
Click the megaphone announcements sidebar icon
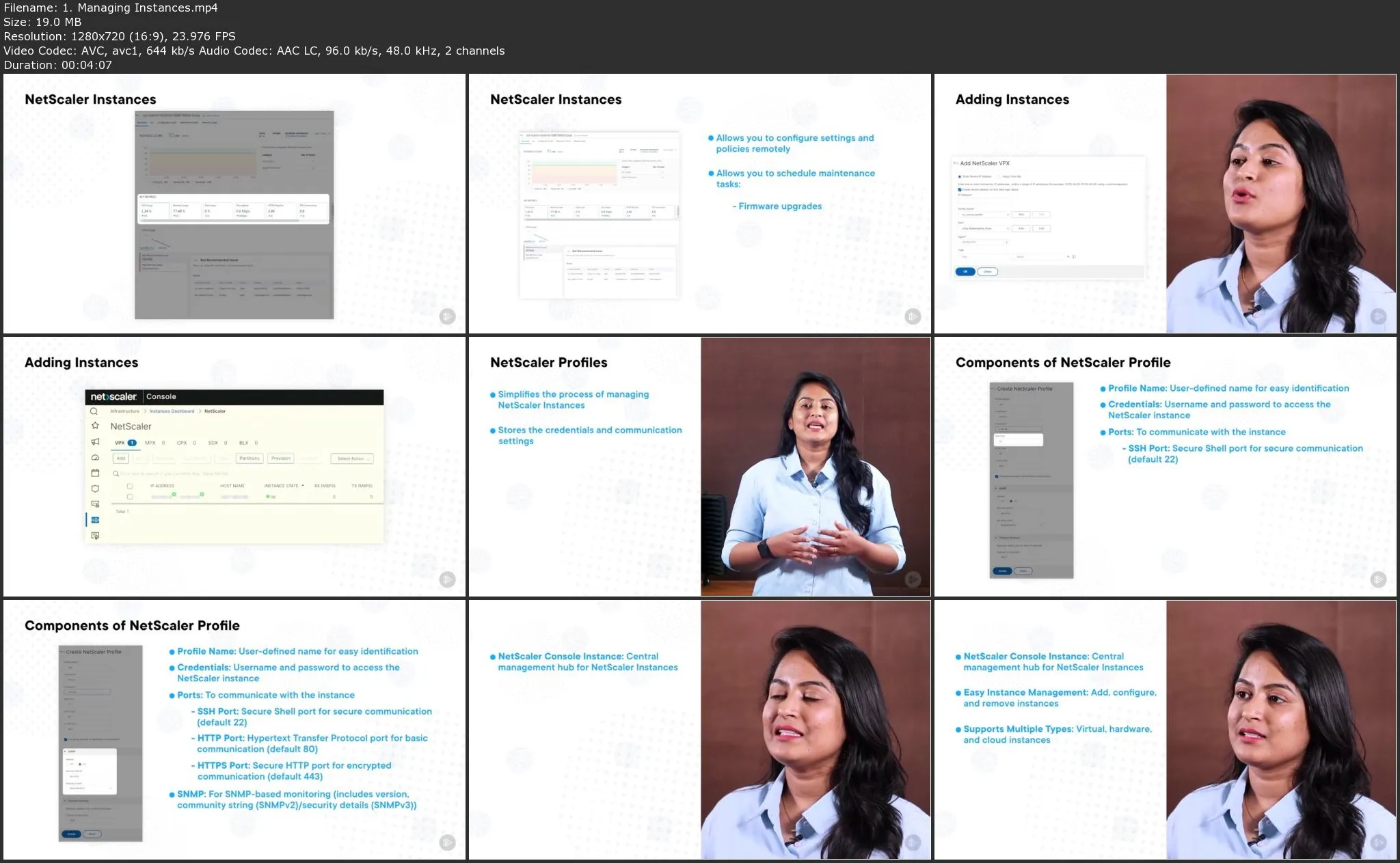95,441
